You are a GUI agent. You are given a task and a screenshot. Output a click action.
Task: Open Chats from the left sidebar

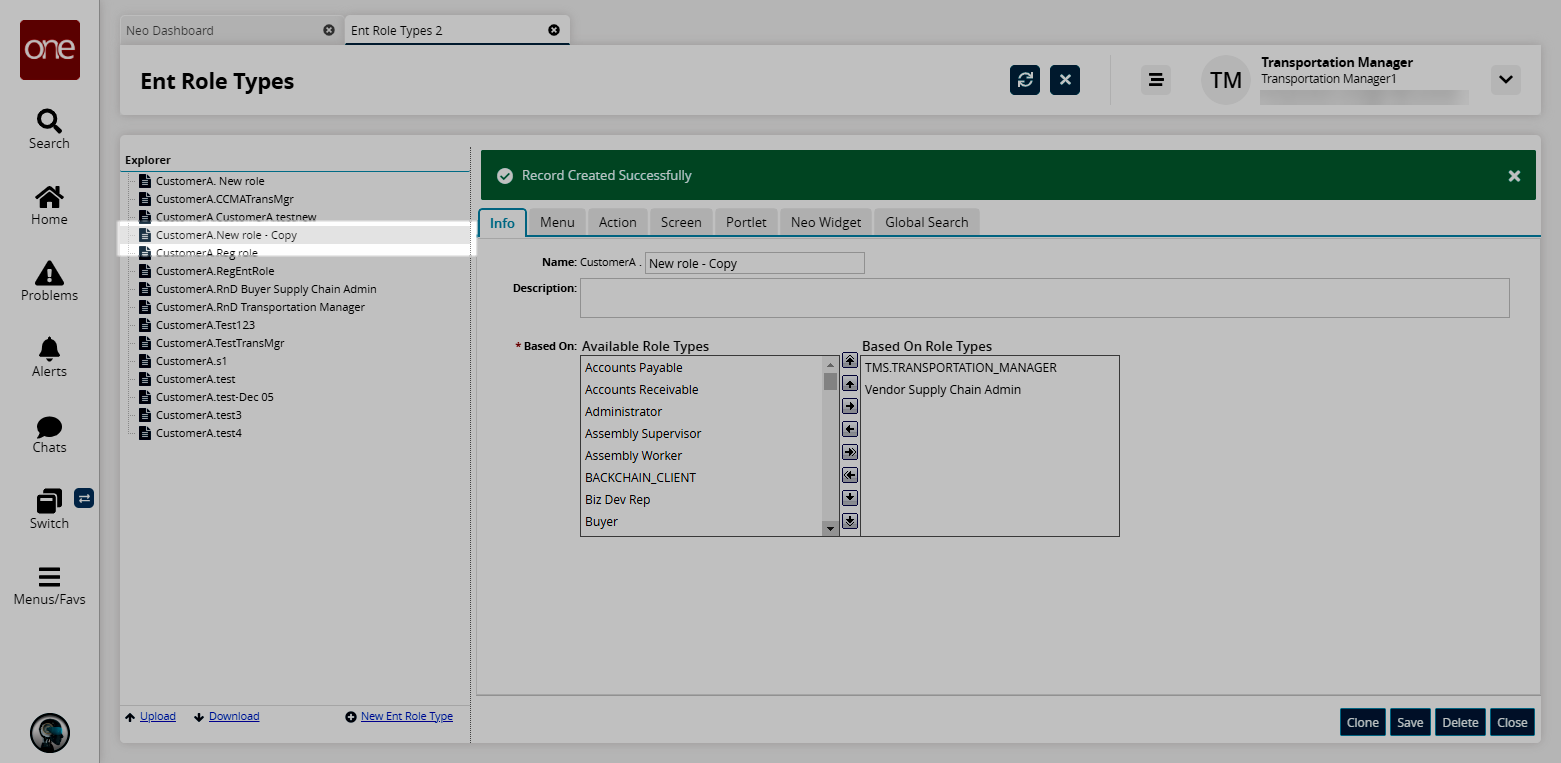pyautogui.click(x=49, y=433)
